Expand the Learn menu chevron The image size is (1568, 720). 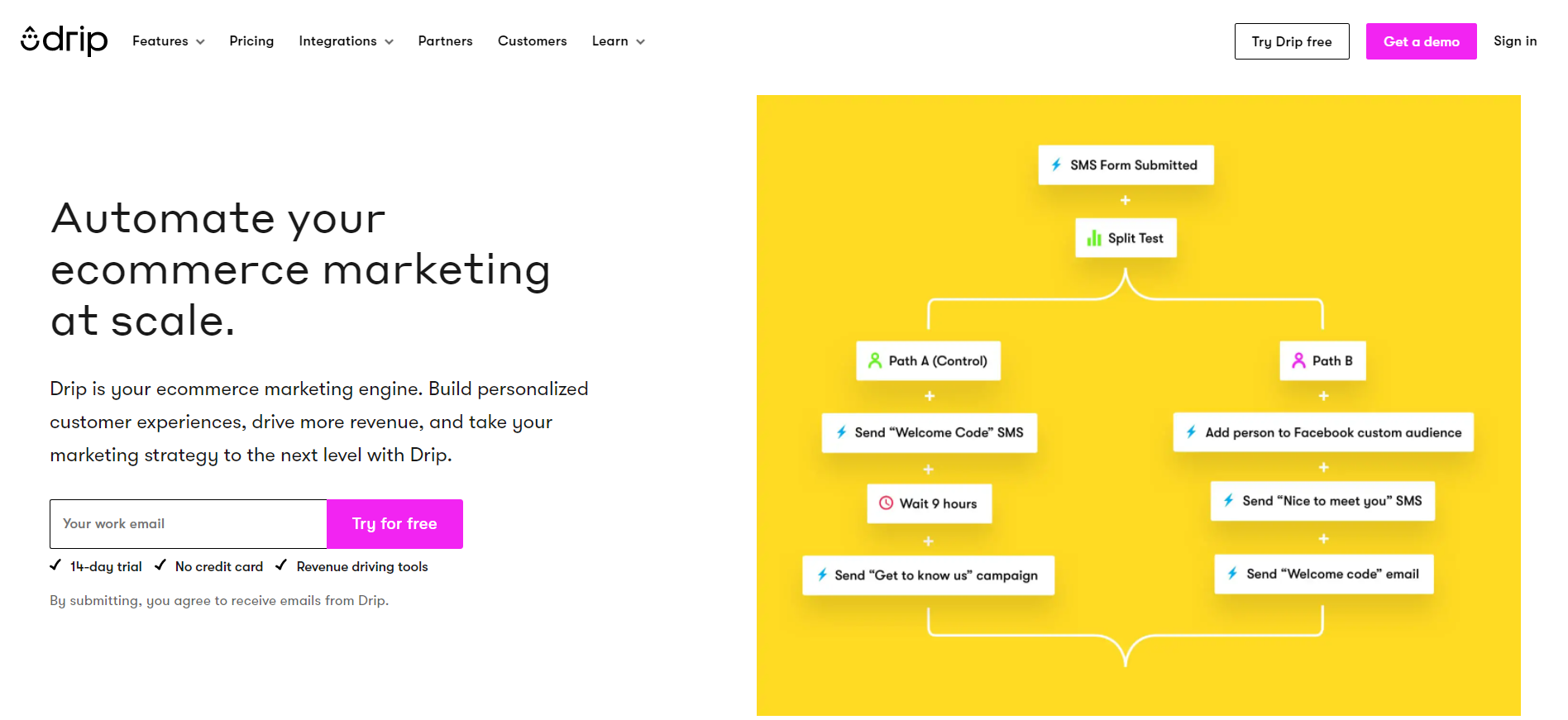tap(640, 41)
